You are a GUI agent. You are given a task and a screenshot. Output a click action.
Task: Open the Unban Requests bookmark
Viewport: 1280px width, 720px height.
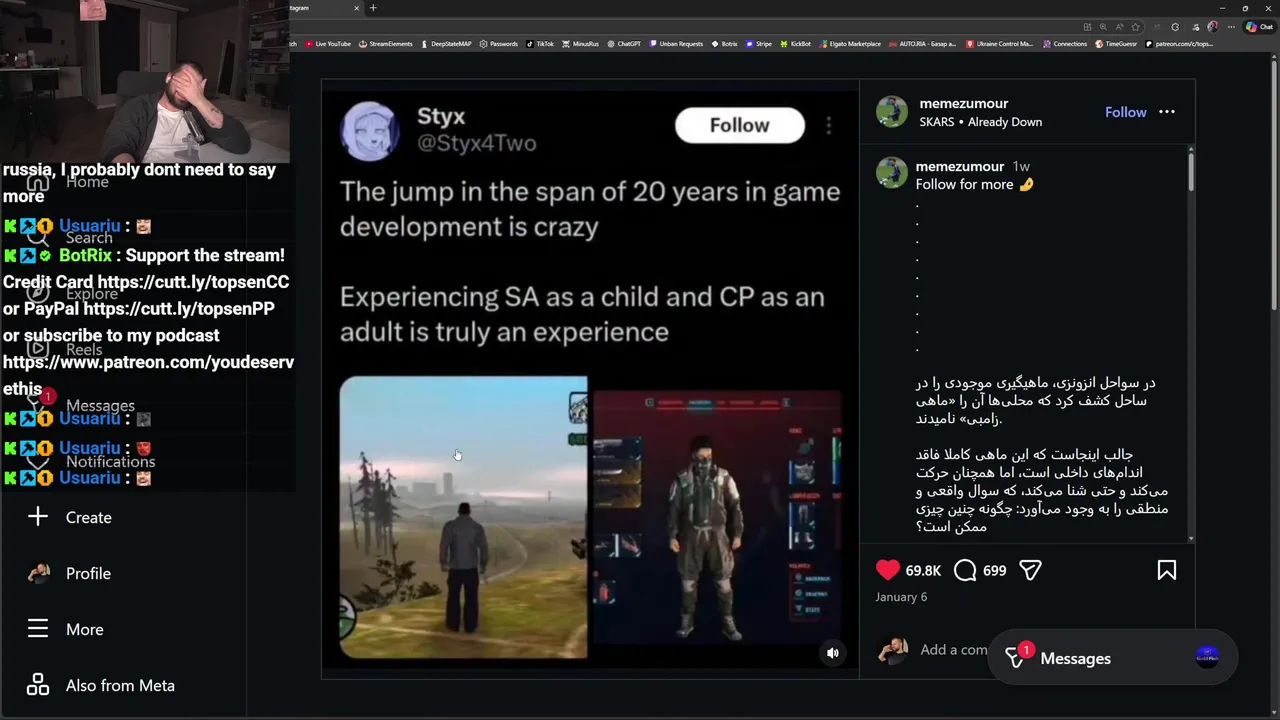pos(676,44)
